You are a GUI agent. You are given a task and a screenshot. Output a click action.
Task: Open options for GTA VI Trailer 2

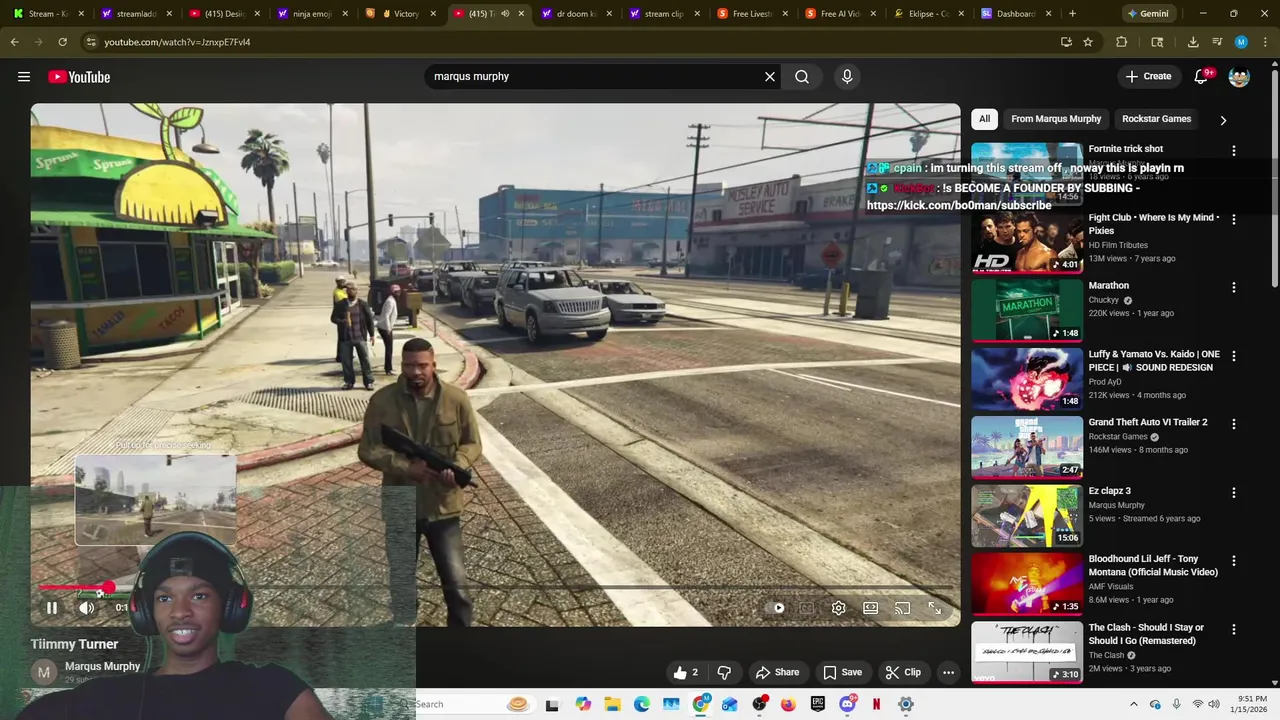pyautogui.click(x=1233, y=424)
